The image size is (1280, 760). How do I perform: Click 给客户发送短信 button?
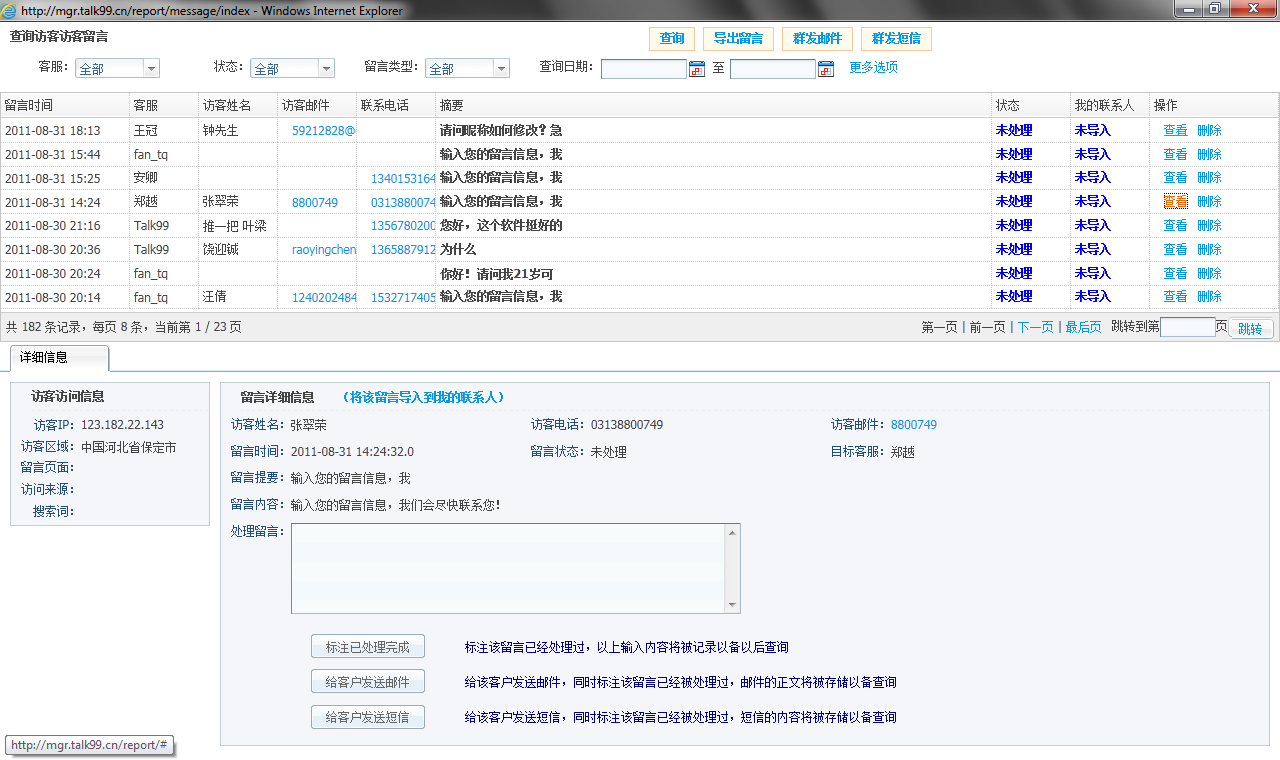tap(368, 717)
